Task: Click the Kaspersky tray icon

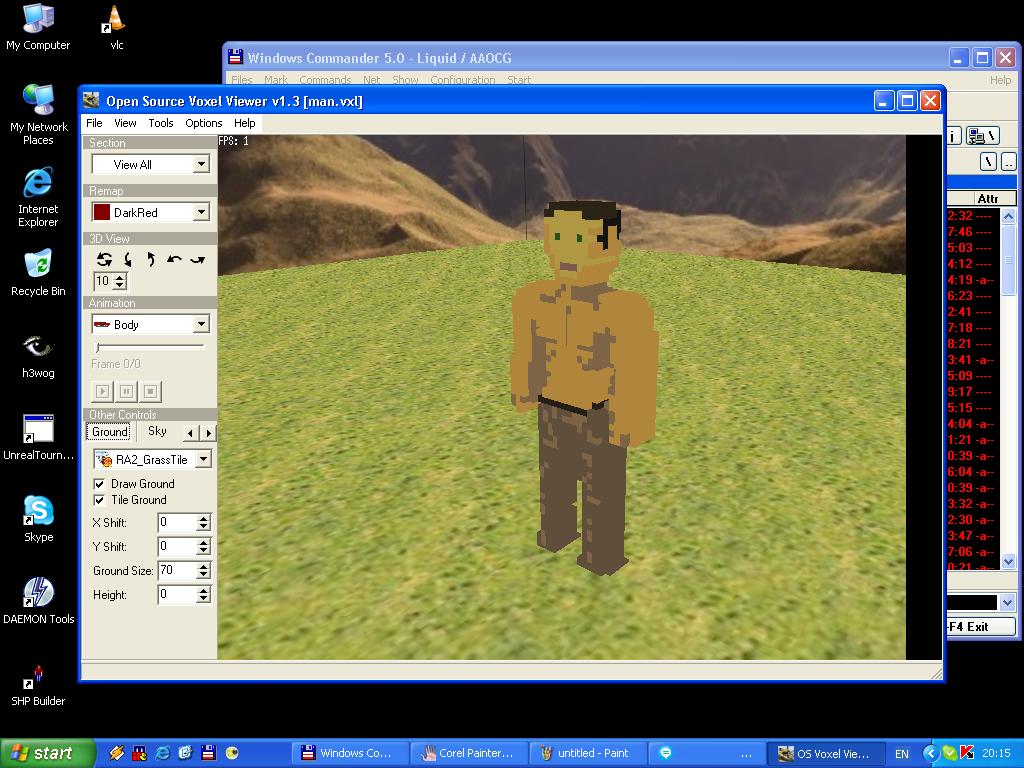Action: point(967,753)
